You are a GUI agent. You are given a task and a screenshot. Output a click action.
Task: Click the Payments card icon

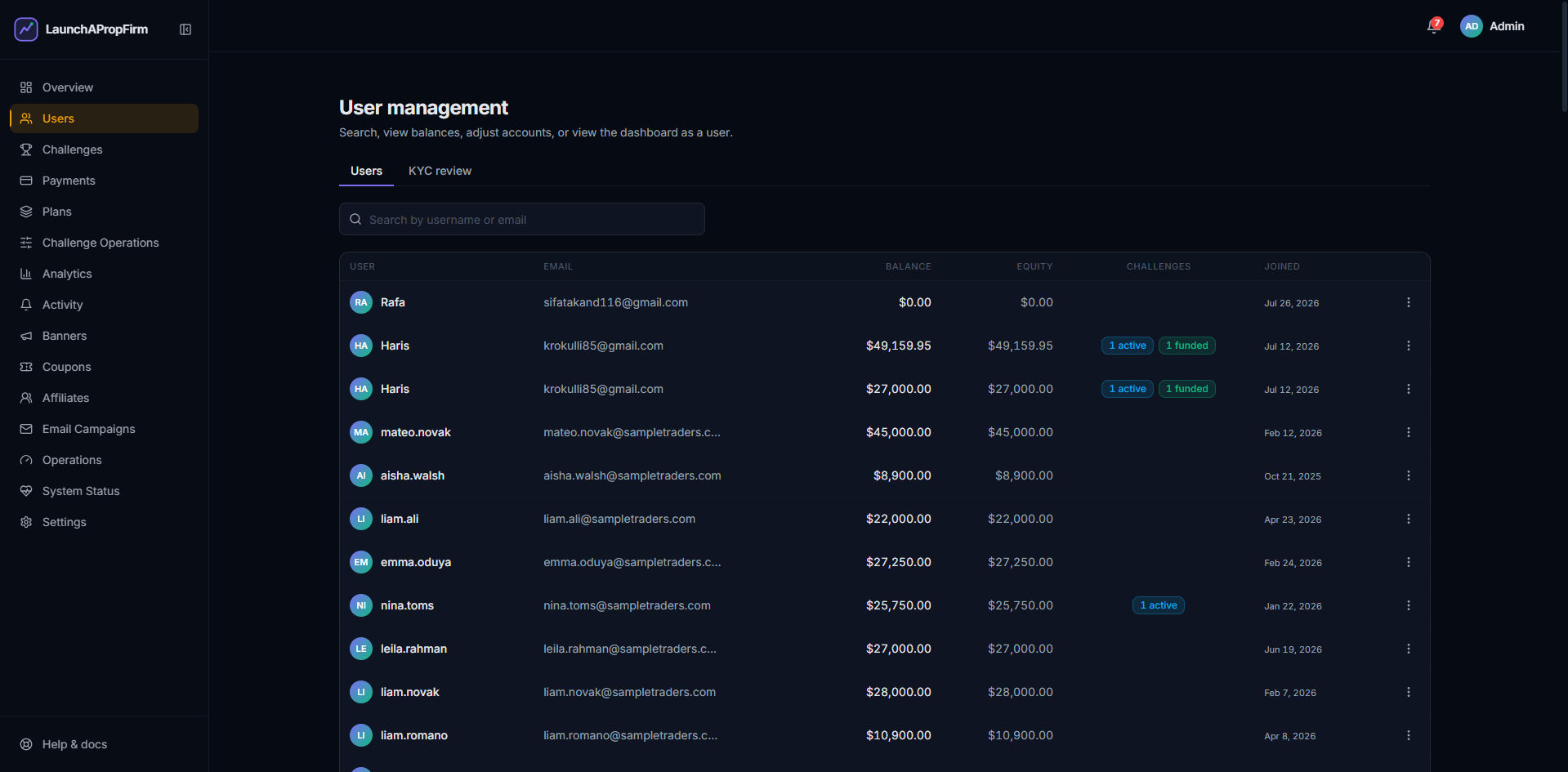point(26,181)
